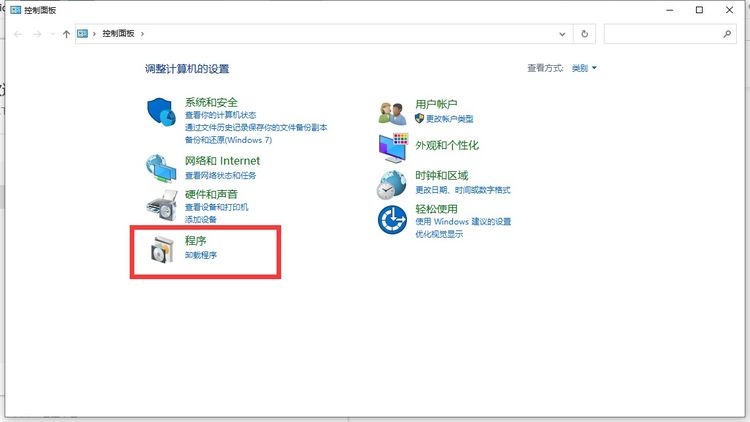Image resolution: width=750 pixels, height=422 pixels.
Task: Click the 时钟和区域 clock globe icon
Action: click(392, 183)
